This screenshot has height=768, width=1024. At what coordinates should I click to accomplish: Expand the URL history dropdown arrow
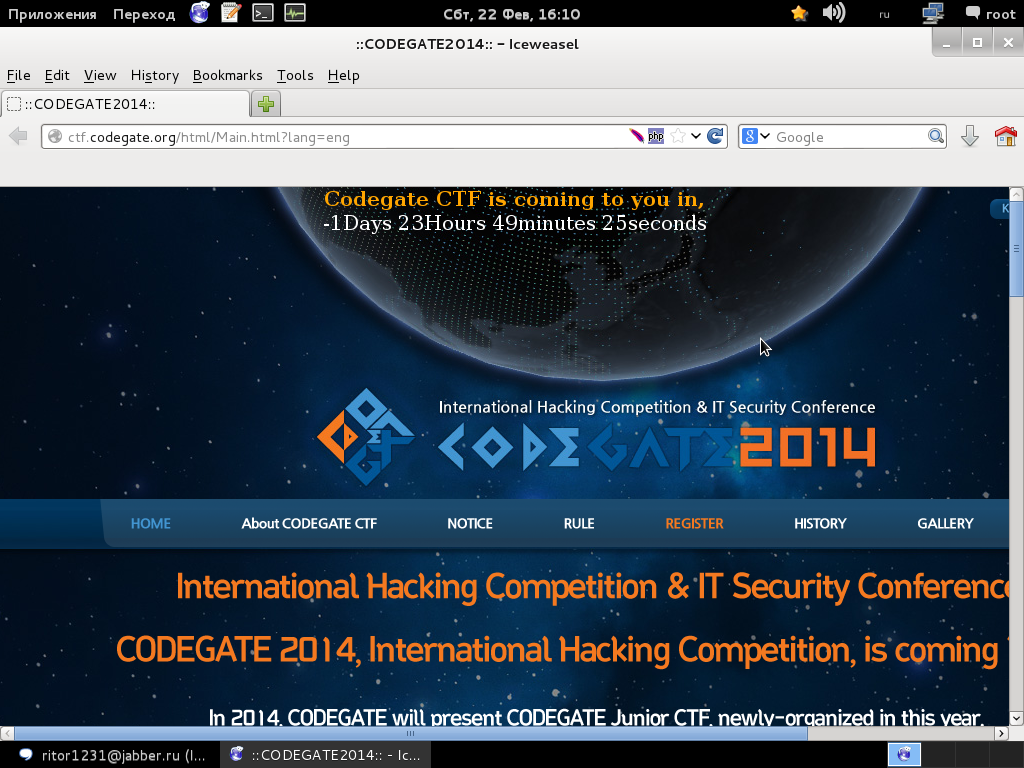pyautogui.click(x=696, y=136)
